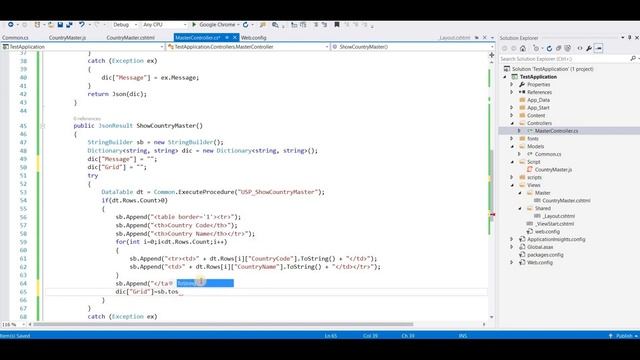
Task: Open the Google Chrome browser dropdown arrow
Action: (x=238, y=25)
